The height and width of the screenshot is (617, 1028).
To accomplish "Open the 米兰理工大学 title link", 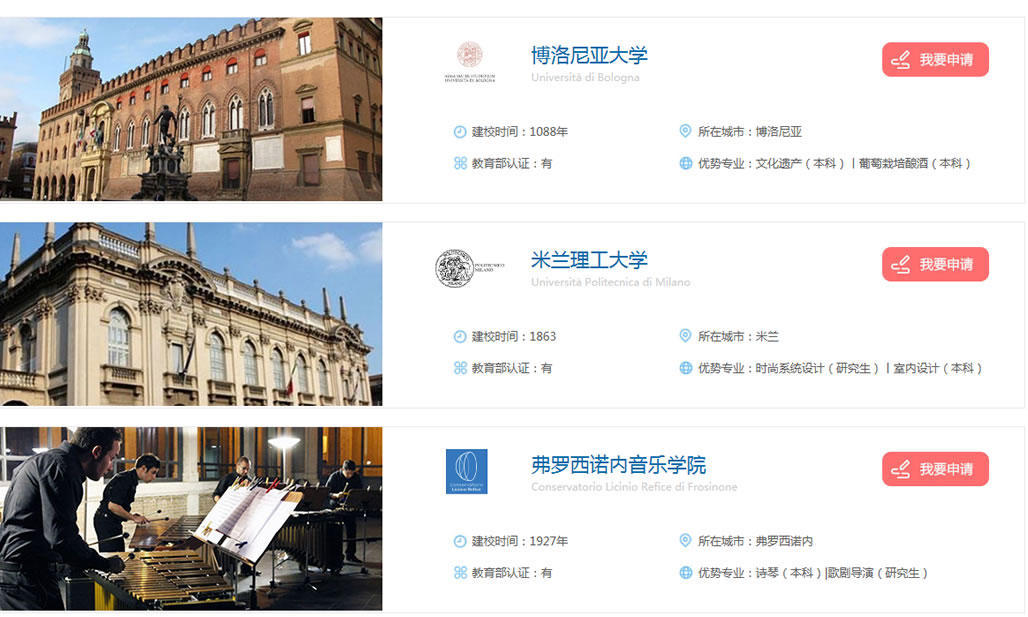I will pyautogui.click(x=589, y=260).
